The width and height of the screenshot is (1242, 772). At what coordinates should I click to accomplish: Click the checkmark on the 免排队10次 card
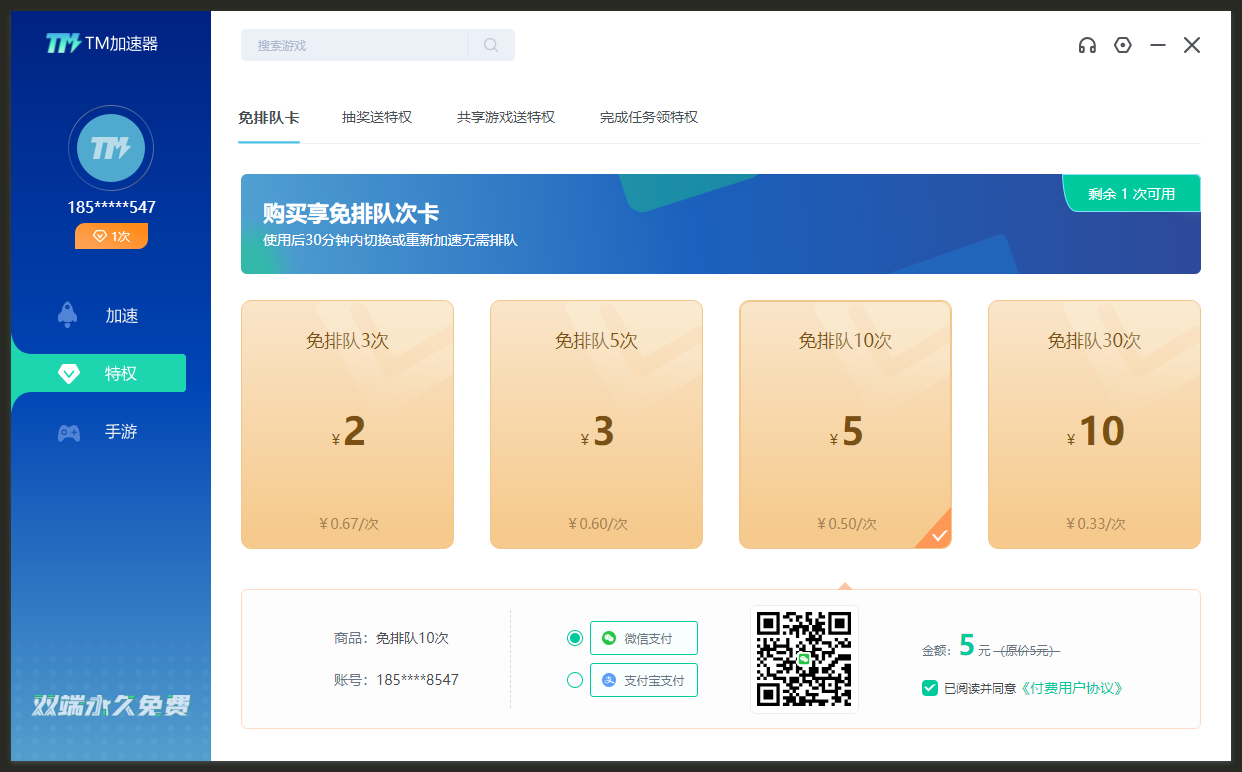938,535
